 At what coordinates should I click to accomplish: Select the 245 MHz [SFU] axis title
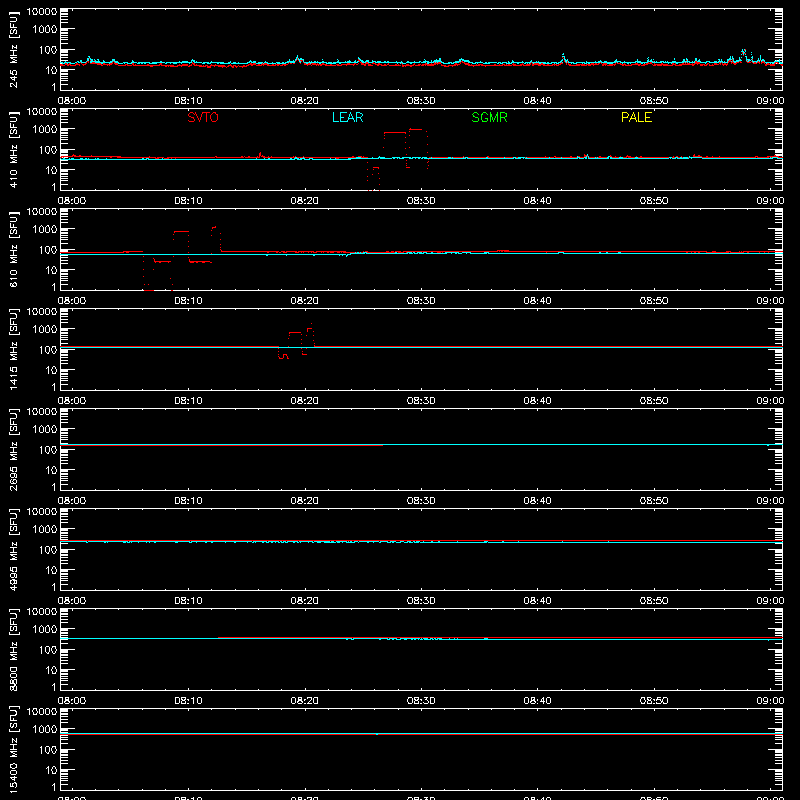pos(13,49)
